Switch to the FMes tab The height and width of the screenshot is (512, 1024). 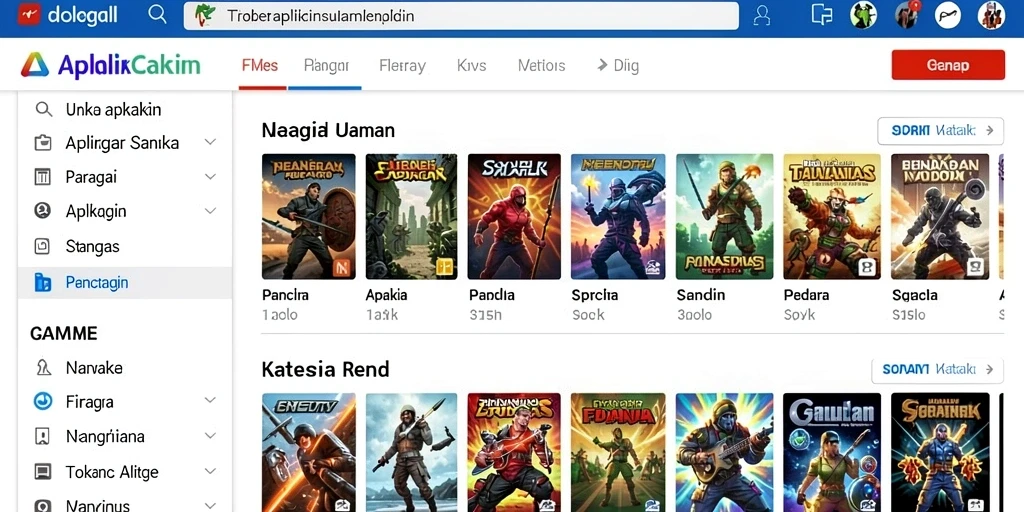pos(260,65)
